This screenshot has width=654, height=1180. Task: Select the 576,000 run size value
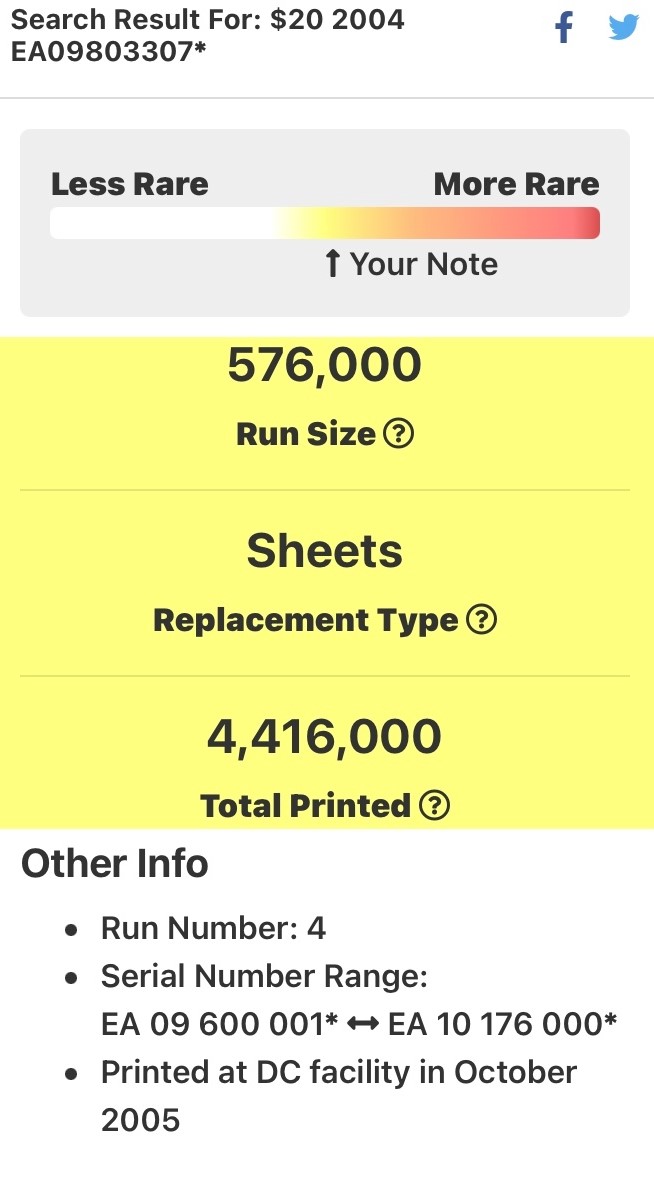click(324, 365)
